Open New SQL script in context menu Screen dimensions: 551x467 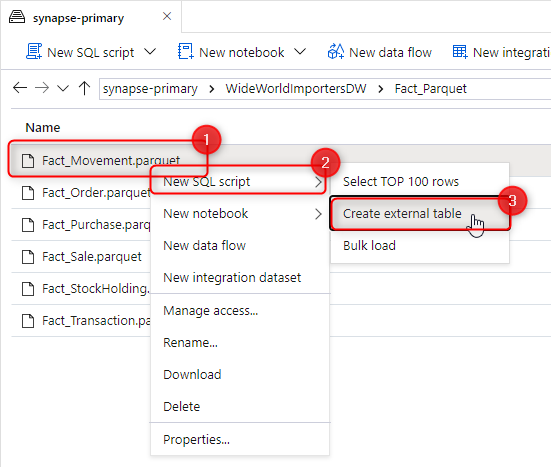240,182
